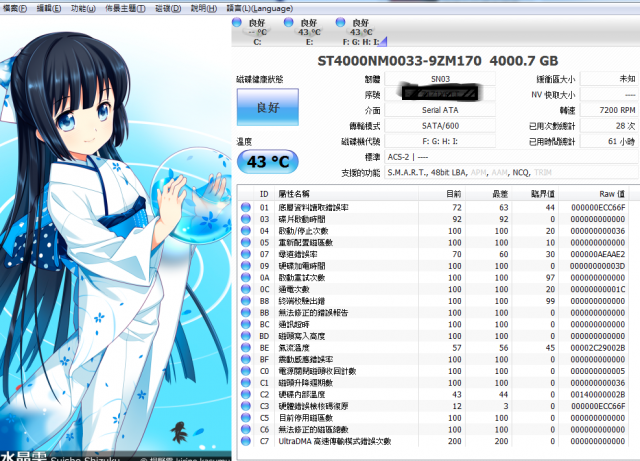Click the firmware field SN03

click(x=440, y=79)
